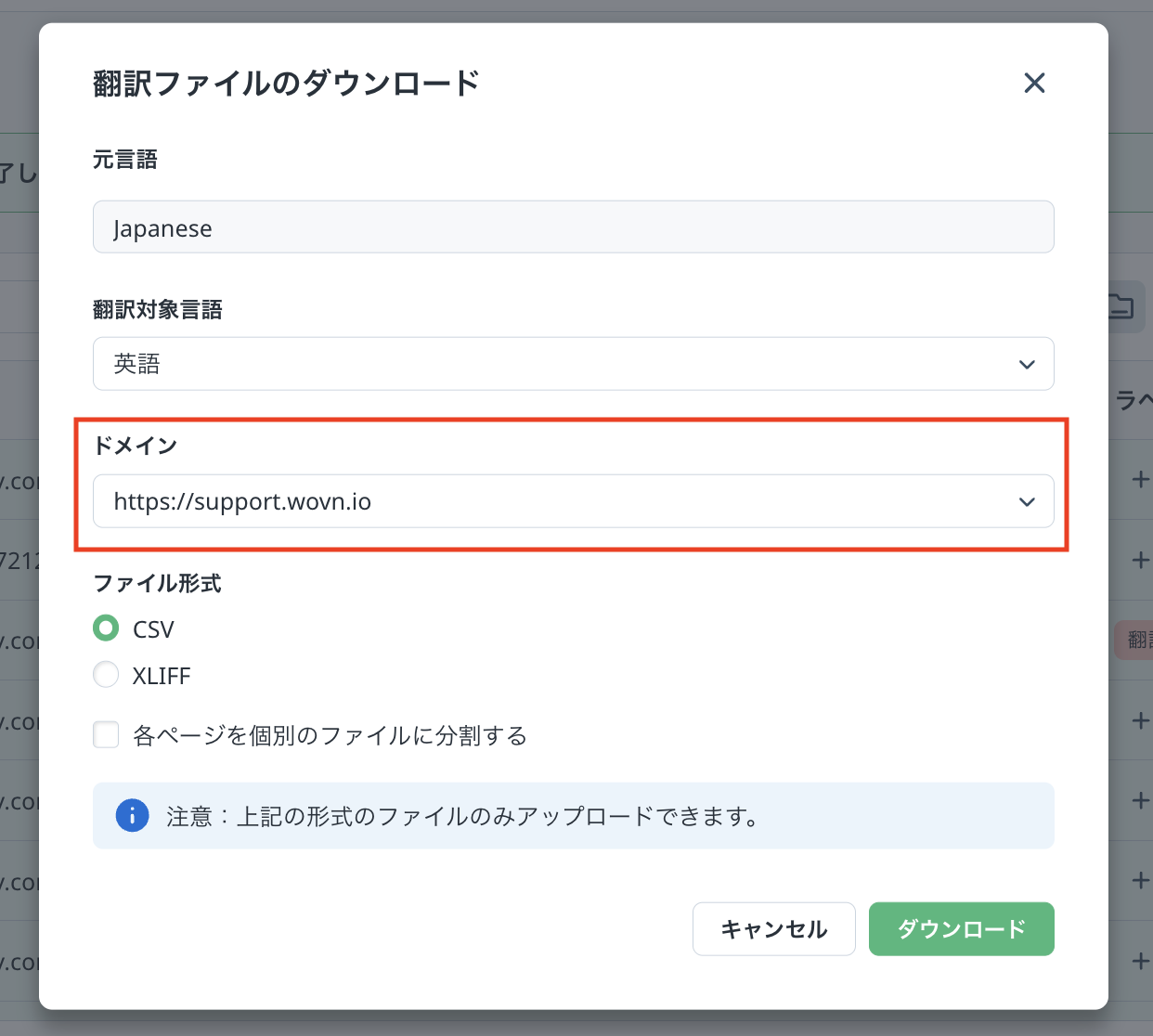Close the download dialog with the X icon
1153x1036 pixels.
point(1034,84)
